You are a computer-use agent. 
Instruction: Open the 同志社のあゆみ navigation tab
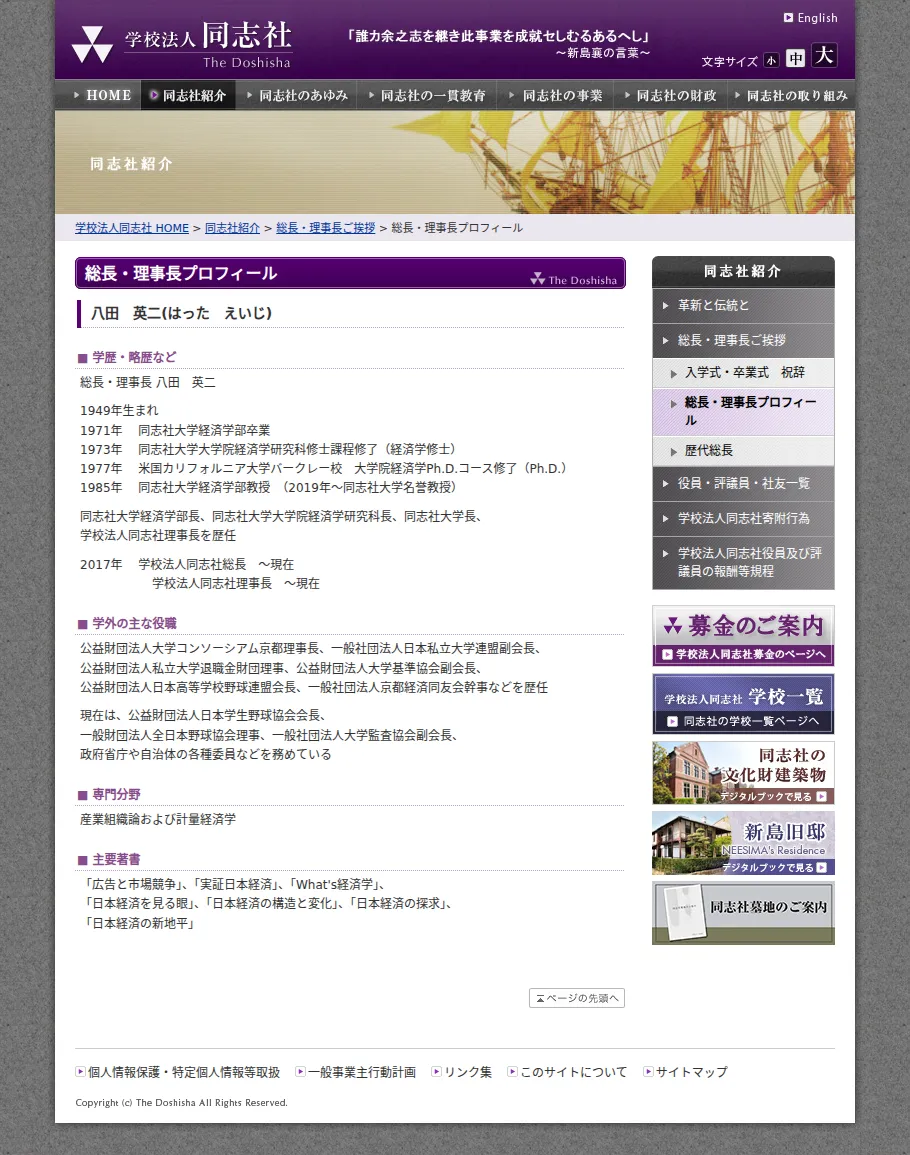(297, 95)
